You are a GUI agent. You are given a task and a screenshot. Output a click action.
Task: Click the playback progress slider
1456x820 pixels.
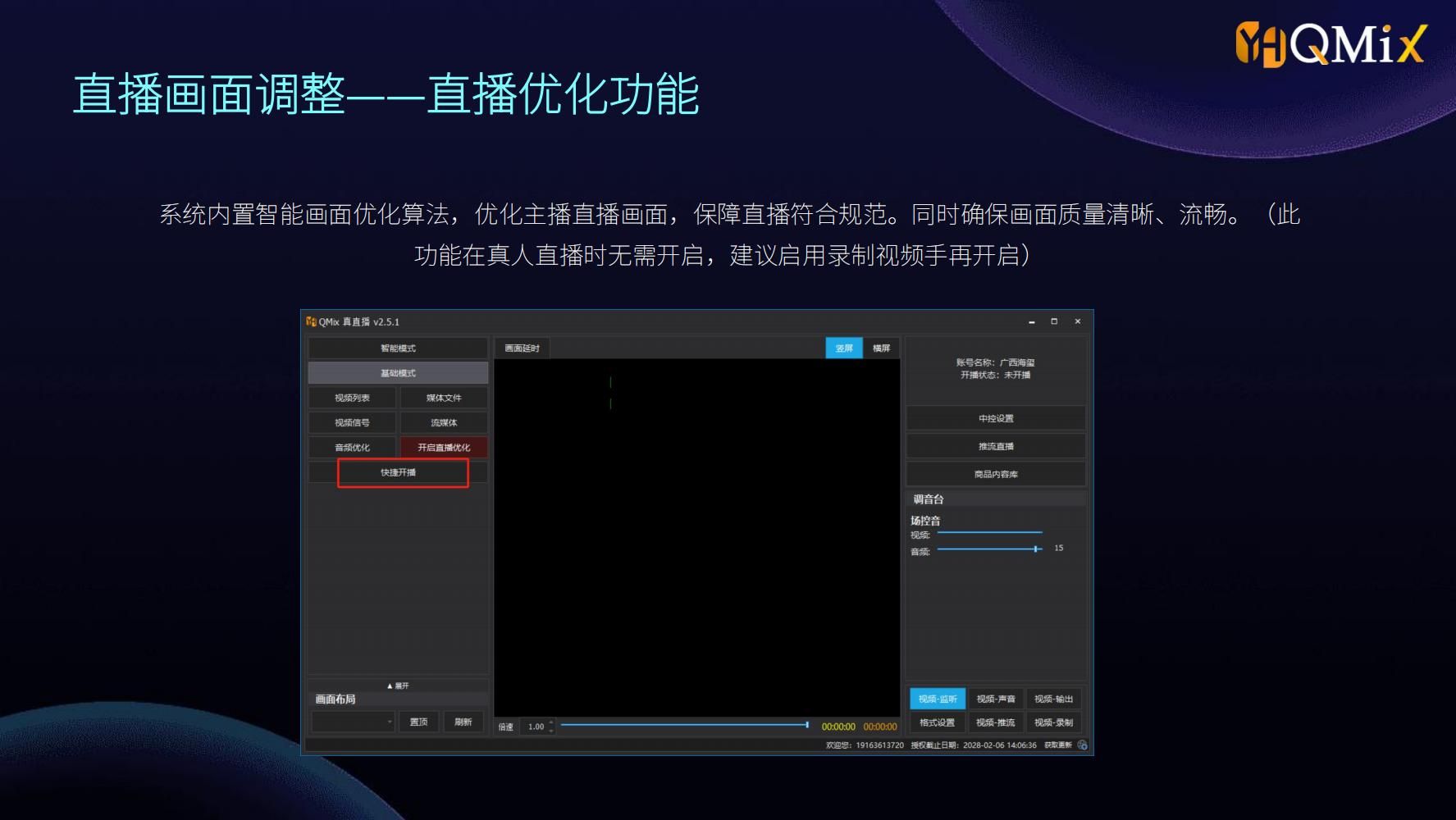685,725
